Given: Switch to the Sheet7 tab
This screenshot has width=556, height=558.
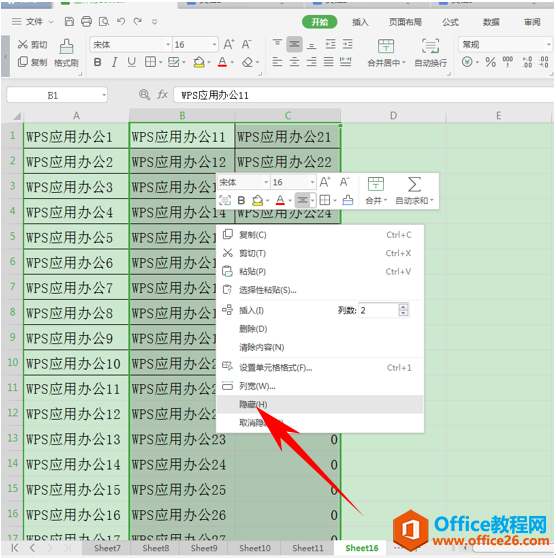Looking at the screenshot, I should [x=107, y=548].
